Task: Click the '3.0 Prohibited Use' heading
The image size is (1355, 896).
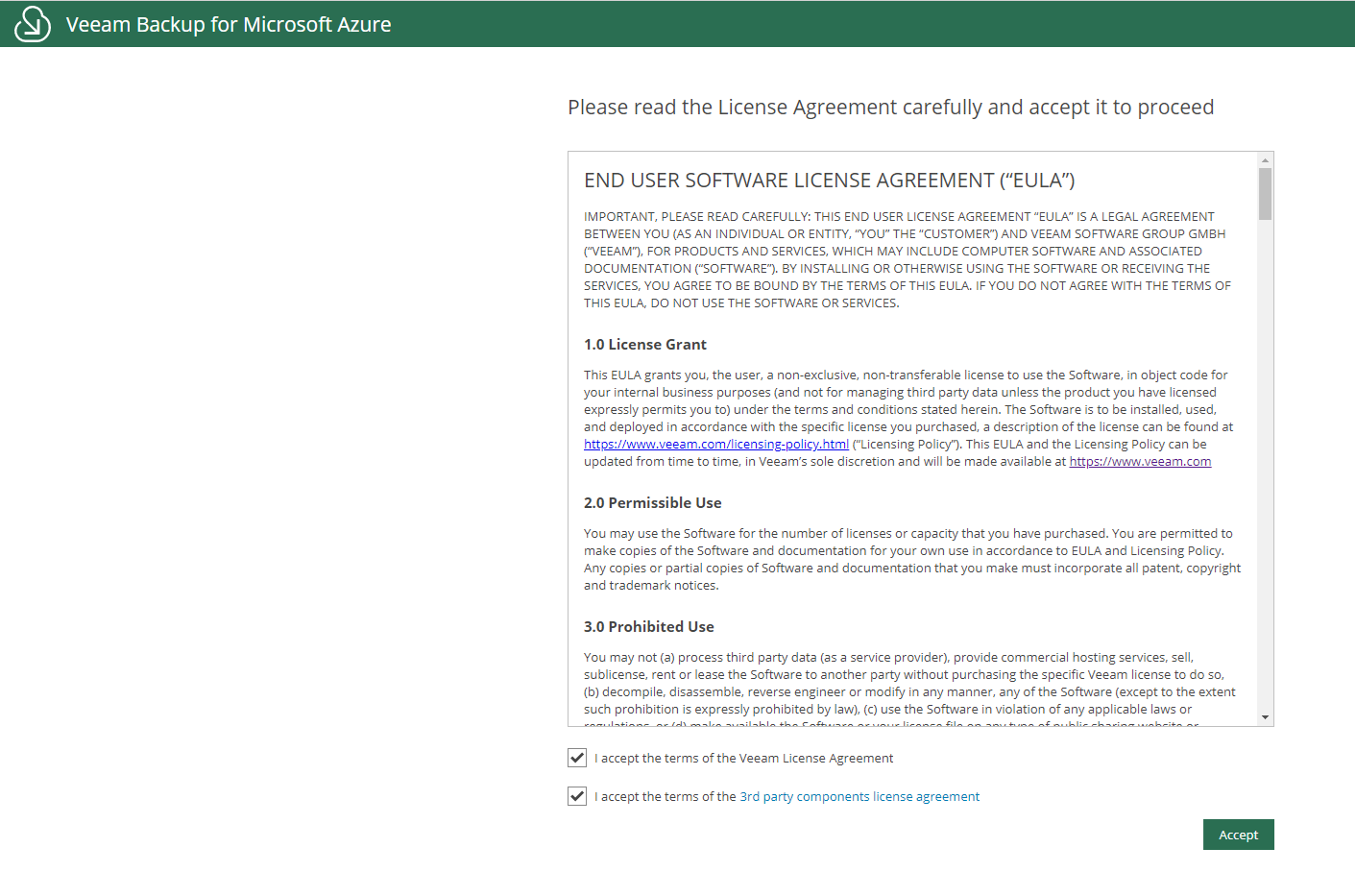Action: (649, 626)
